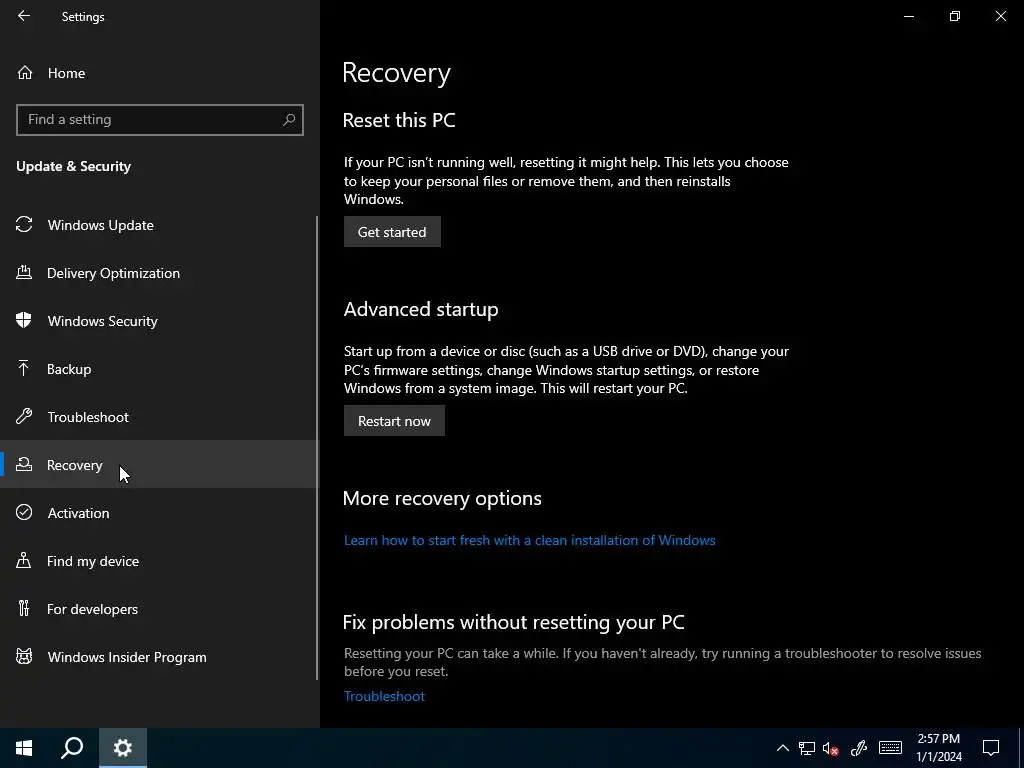Click the Recovery sidebar icon

pyautogui.click(x=24, y=464)
